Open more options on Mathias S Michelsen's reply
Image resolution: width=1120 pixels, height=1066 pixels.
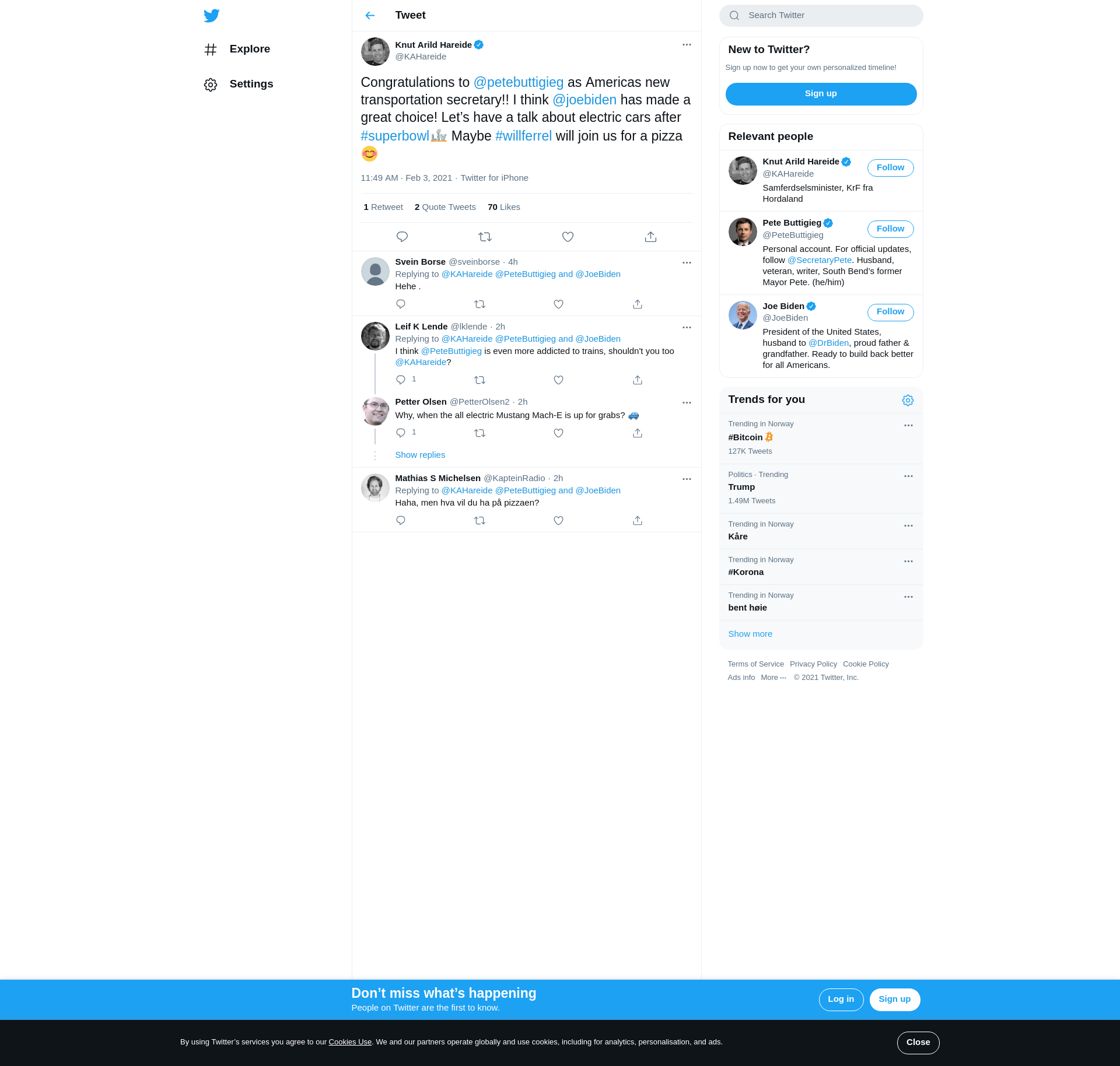tap(687, 479)
